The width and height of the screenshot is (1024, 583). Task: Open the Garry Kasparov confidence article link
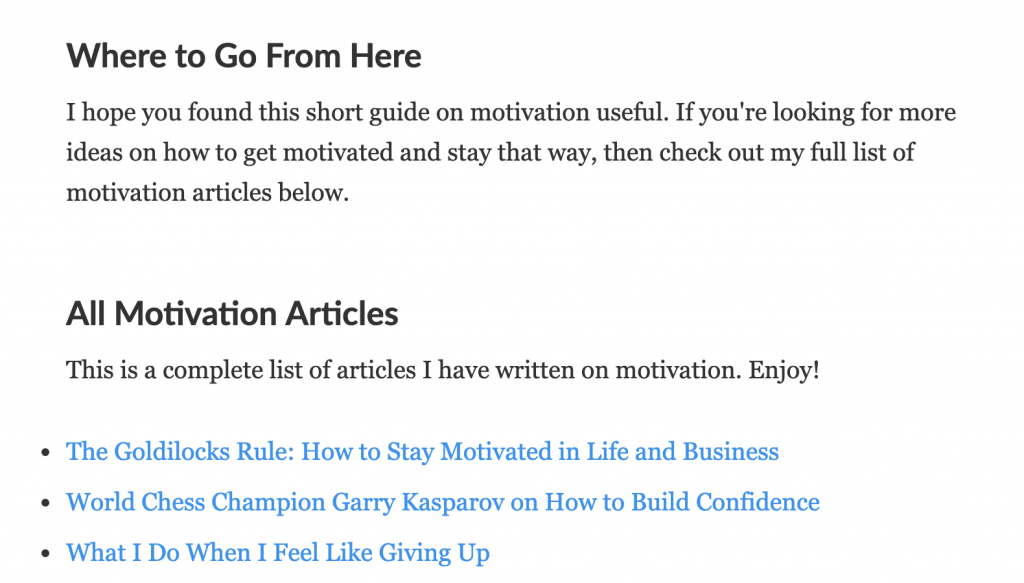click(443, 502)
